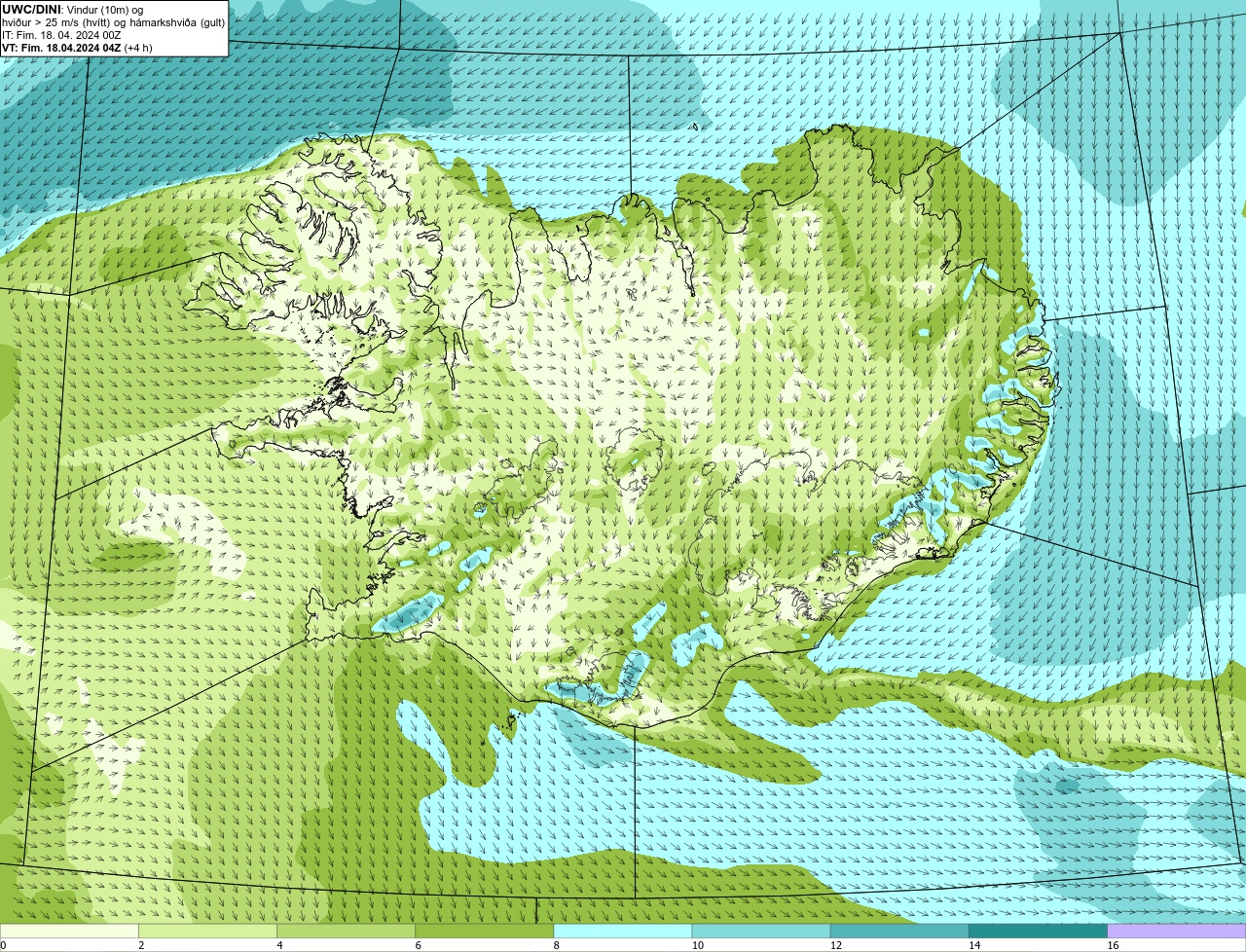Click the light green 2–4 legend swatch

[x=207, y=932]
